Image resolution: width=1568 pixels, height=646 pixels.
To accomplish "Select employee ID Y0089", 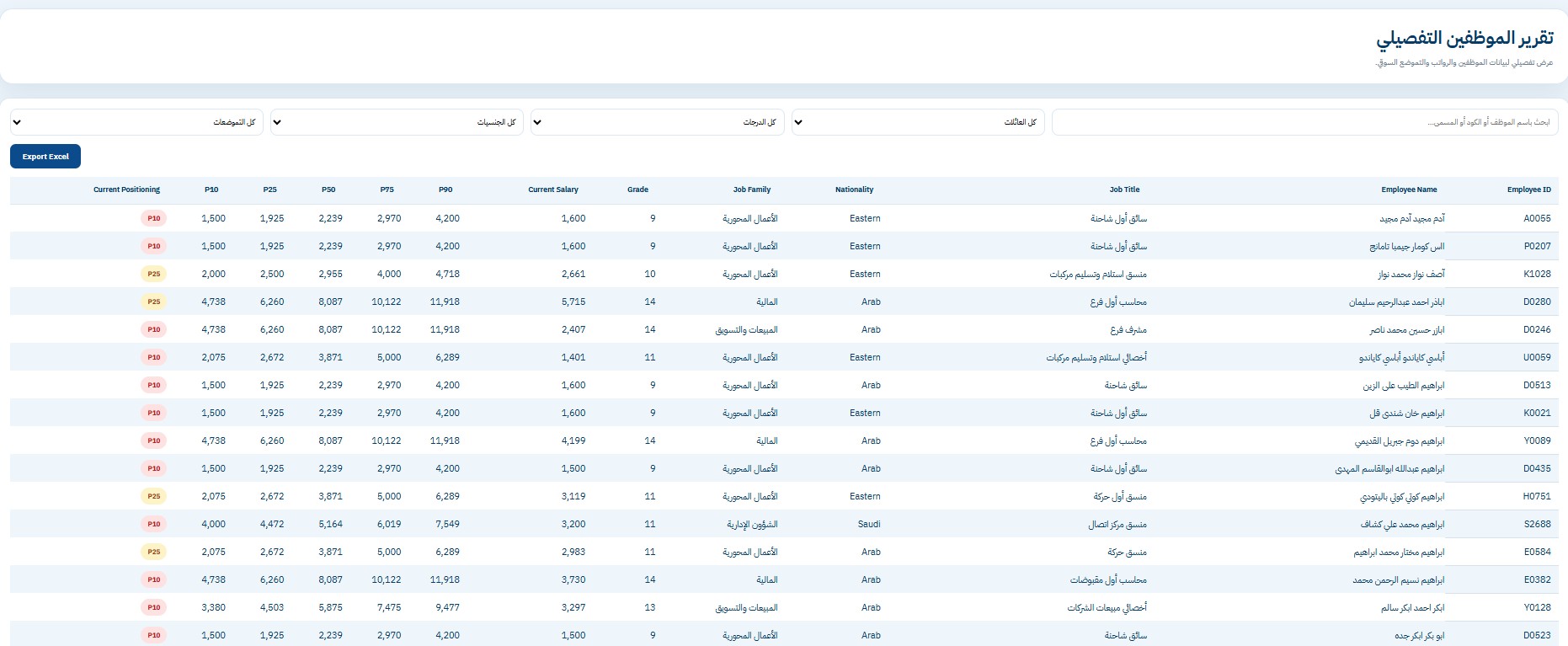I will (x=1537, y=440).
